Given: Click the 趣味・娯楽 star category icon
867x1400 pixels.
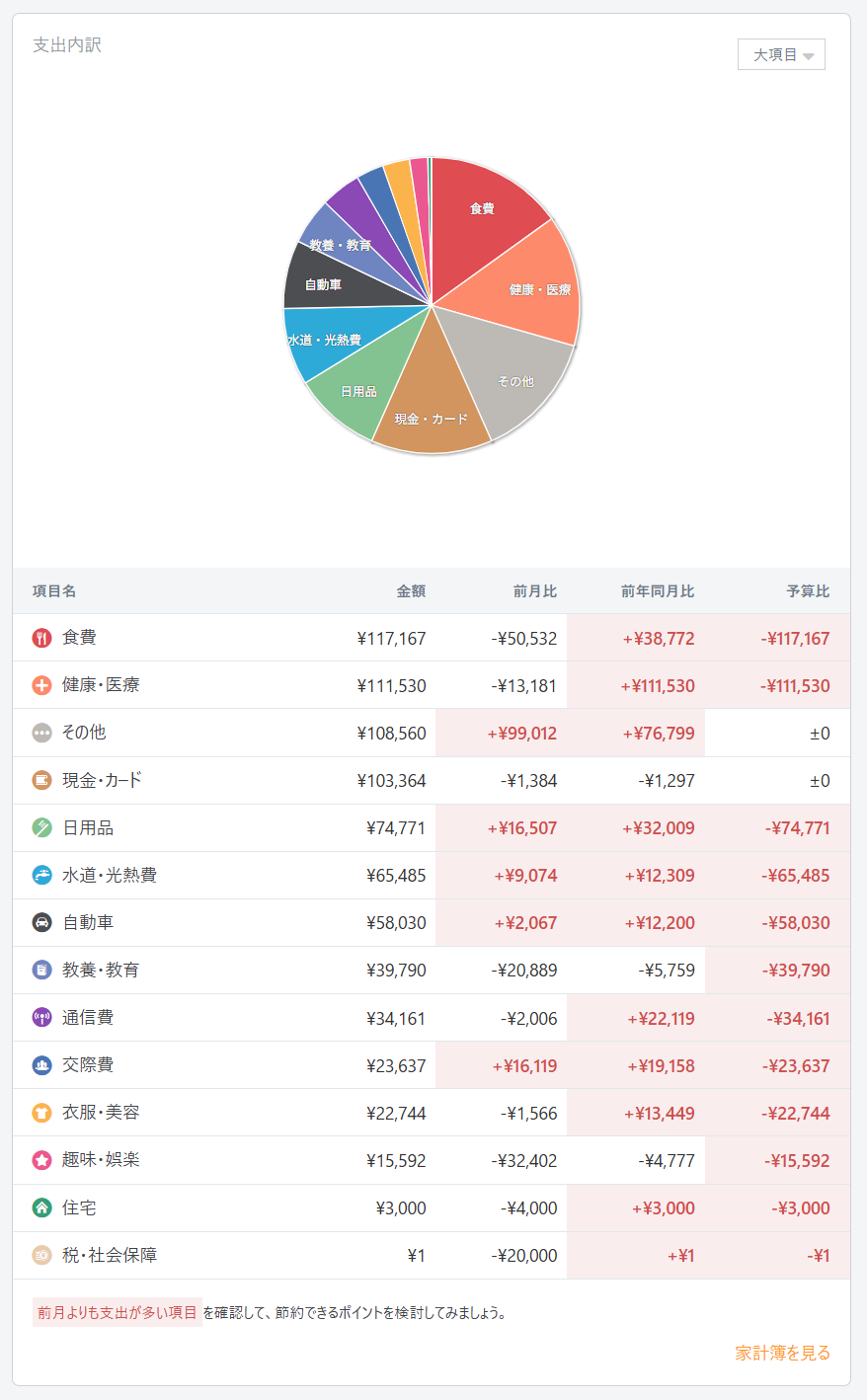Looking at the screenshot, I should point(41,1160).
